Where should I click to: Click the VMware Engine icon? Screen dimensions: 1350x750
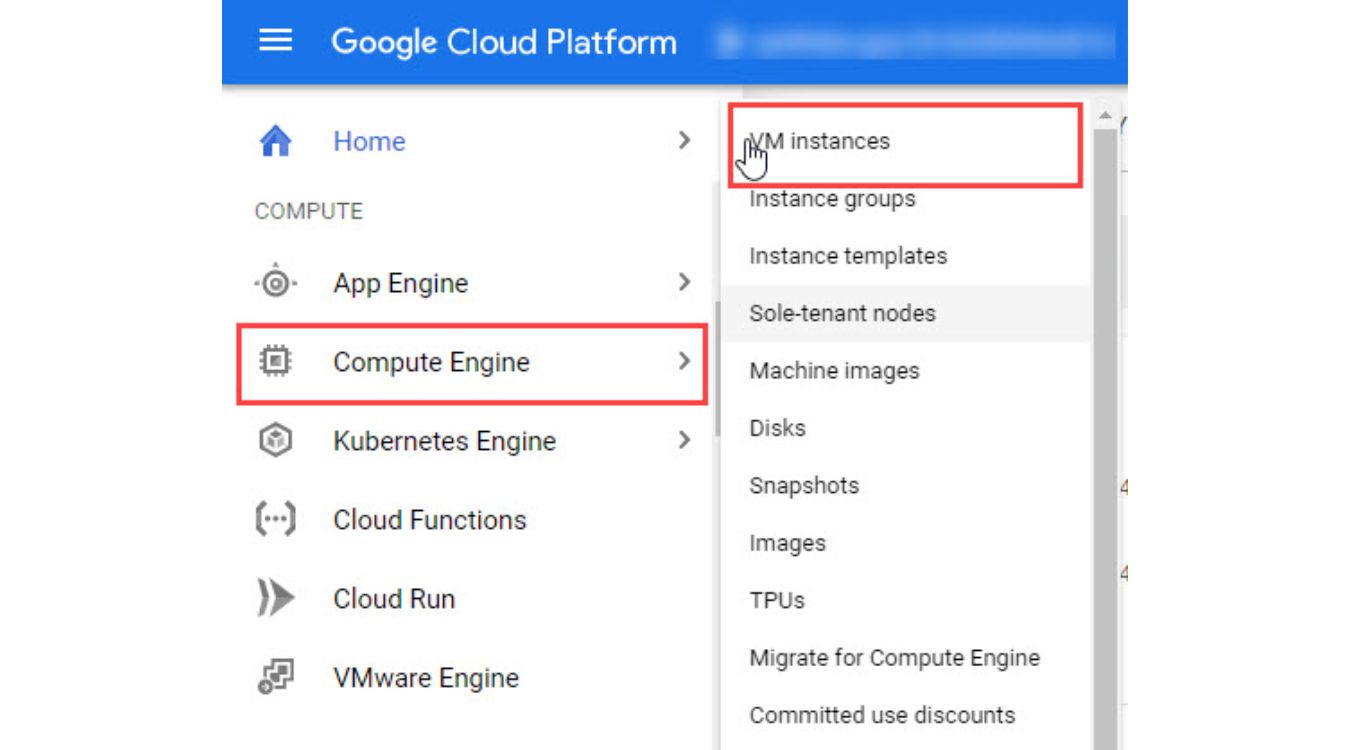point(275,678)
